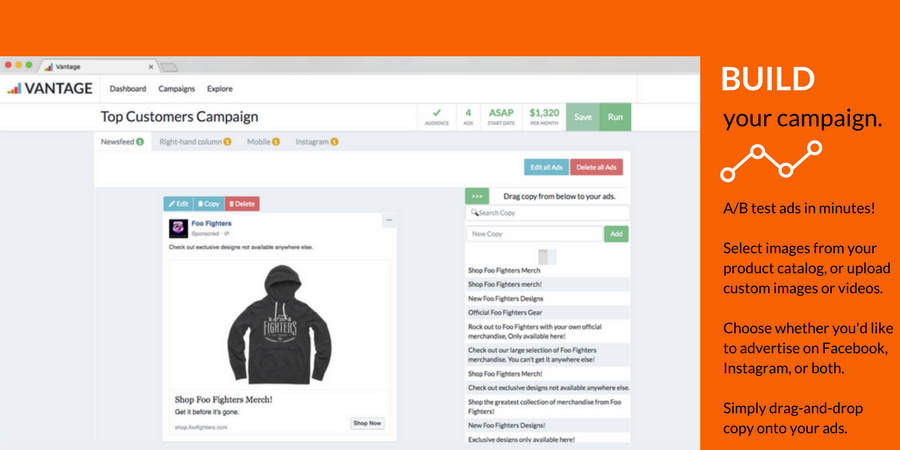
Task: Switch to the Right-hand column tab
Action: (195, 142)
